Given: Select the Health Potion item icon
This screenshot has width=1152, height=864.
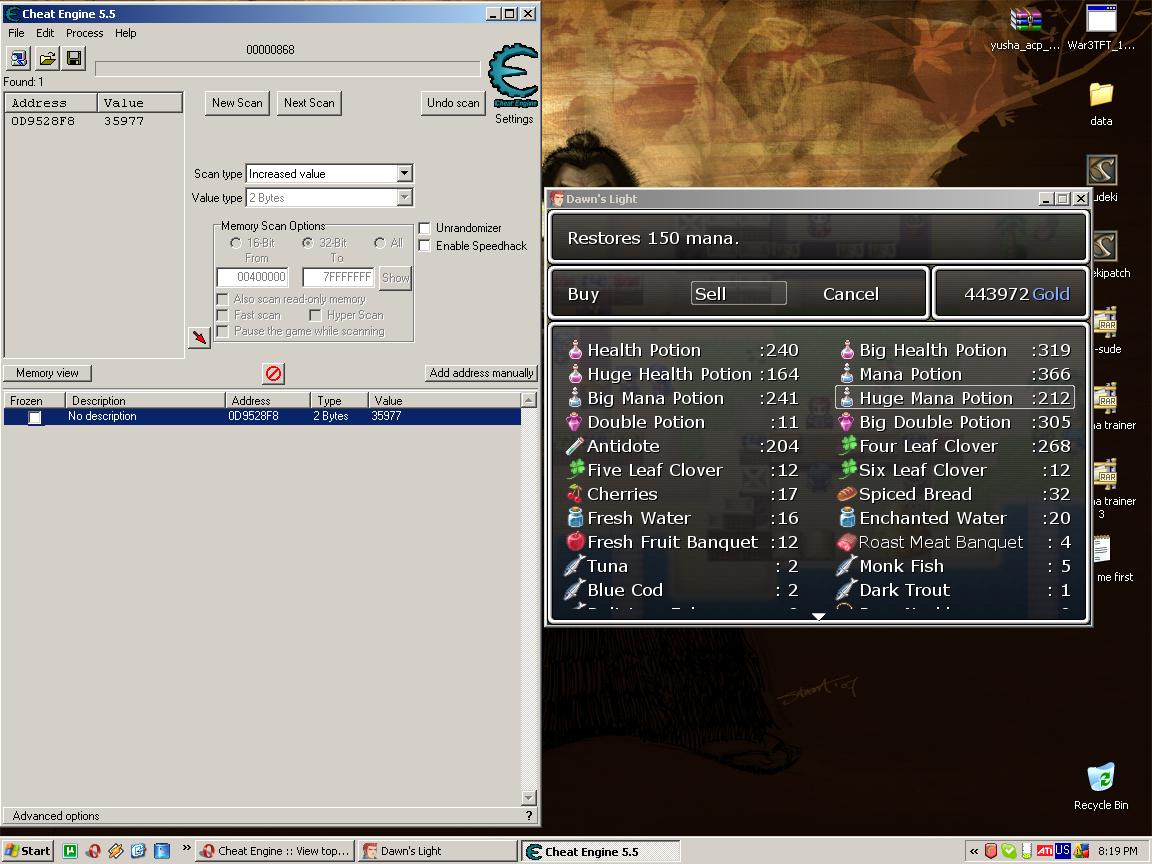Looking at the screenshot, I should (x=575, y=350).
